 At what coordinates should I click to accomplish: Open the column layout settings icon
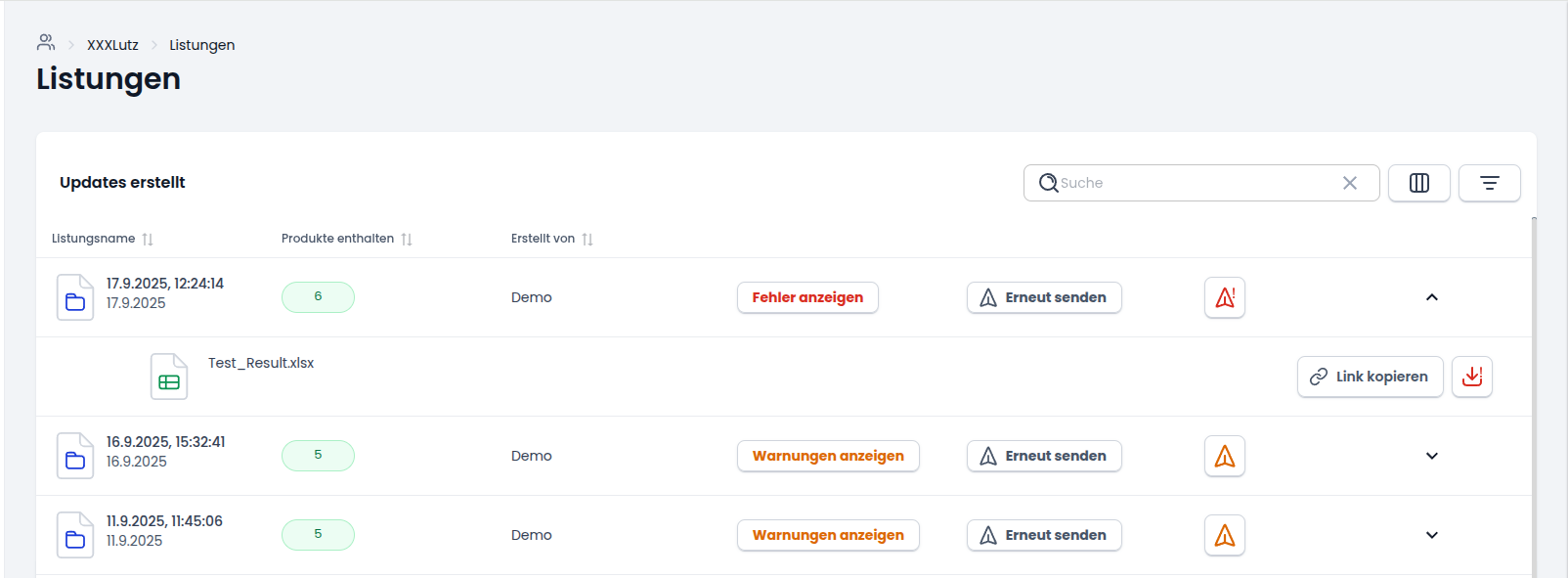tap(1418, 183)
